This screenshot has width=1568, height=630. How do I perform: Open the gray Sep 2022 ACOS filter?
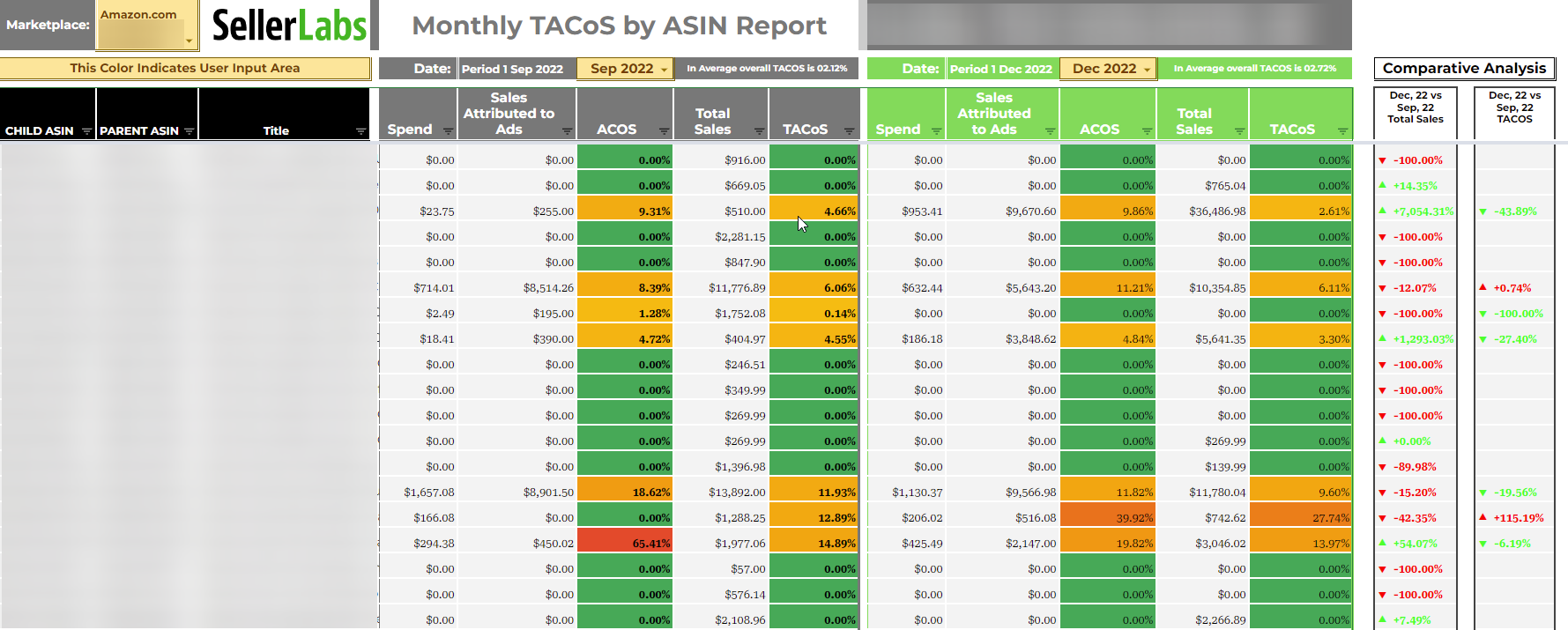(664, 131)
